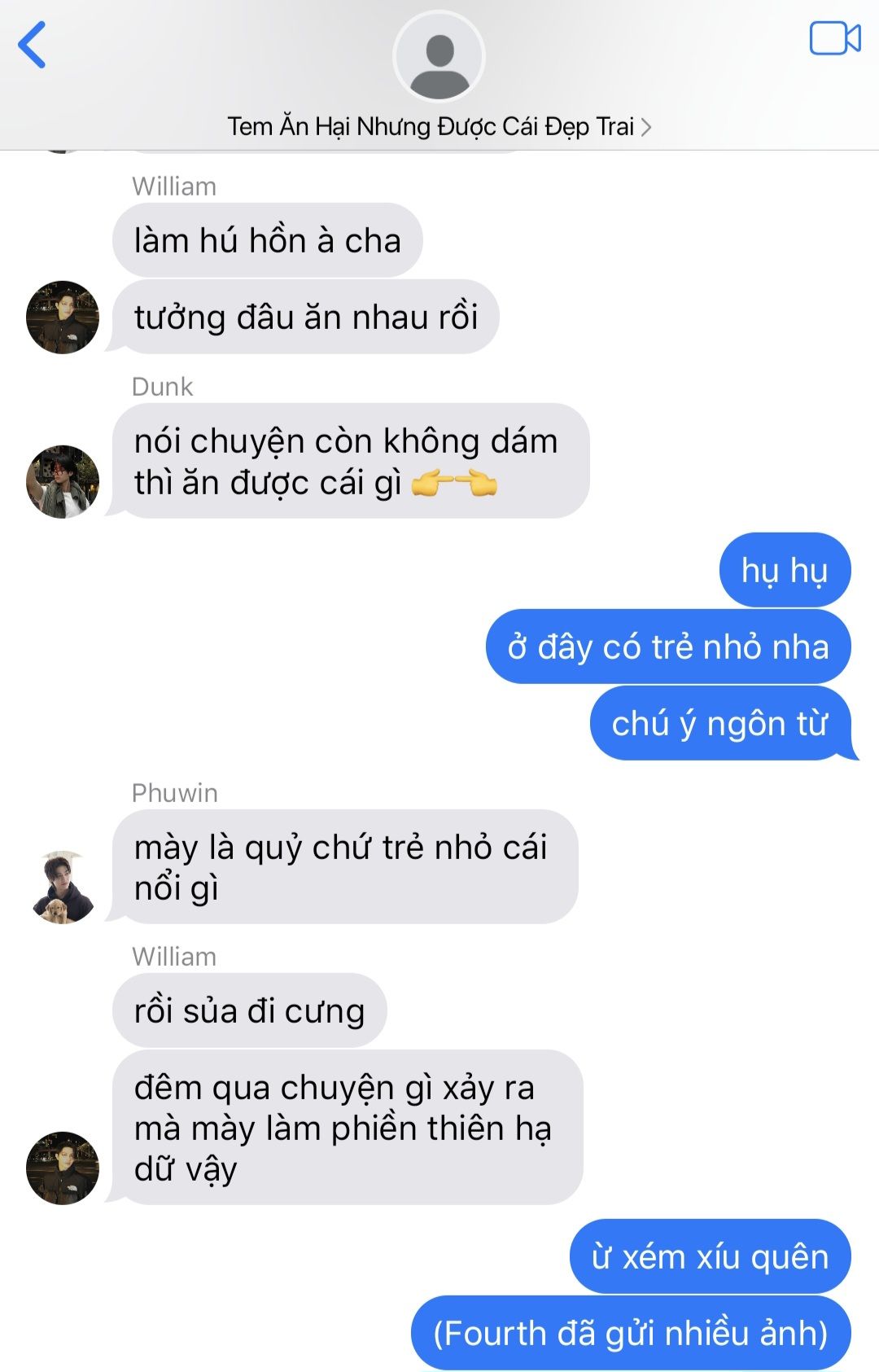Open the group avatar placeholder

(439, 56)
